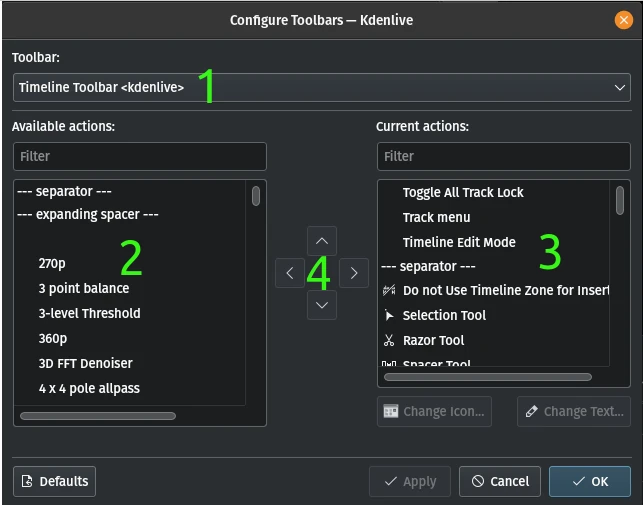
Task: Click the Current actions filter field
Action: tap(504, 156)
